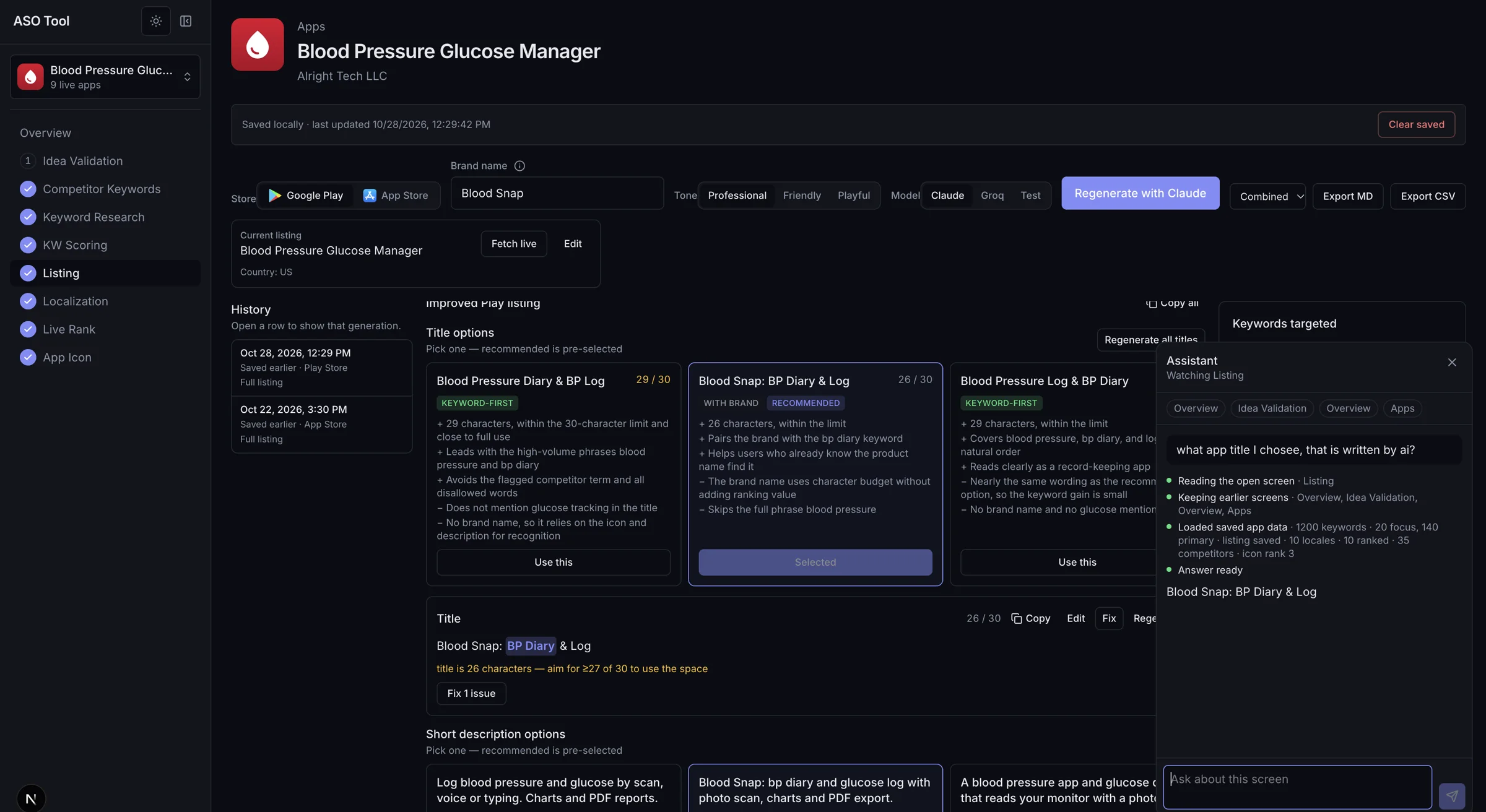Click the Apps assistant chip
Image resolution: width=1486 pixels, height=812 pixels.
pos(1402,408)
